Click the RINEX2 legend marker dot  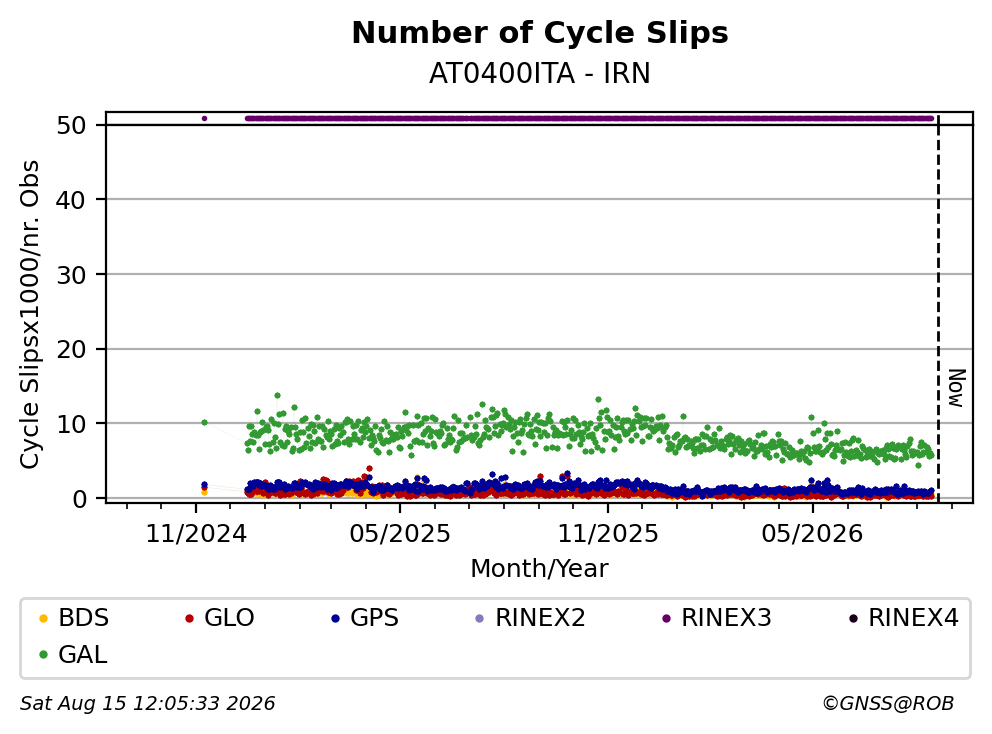(x=480, y=618)
